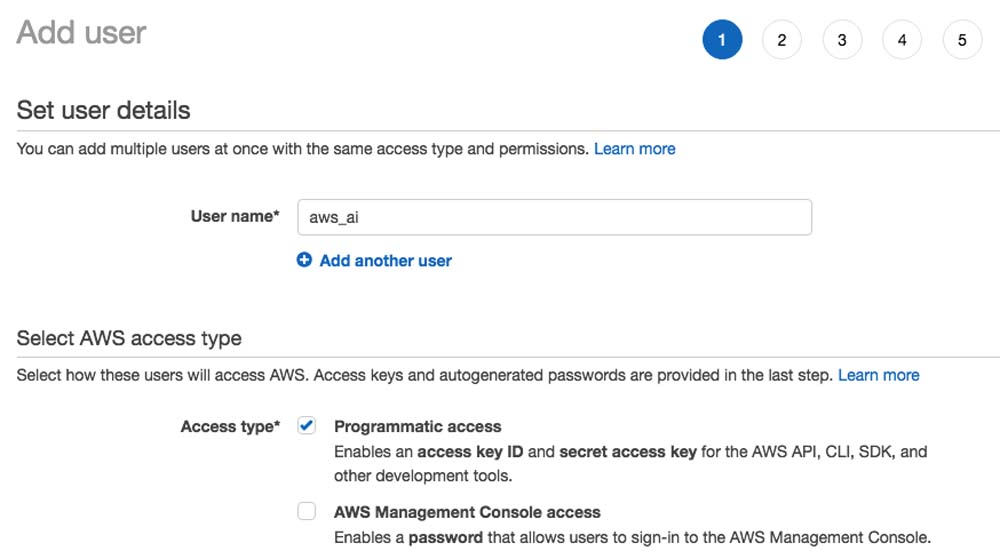
Task: Uncheck the Programmatic access checkbox
Action: 307,426
